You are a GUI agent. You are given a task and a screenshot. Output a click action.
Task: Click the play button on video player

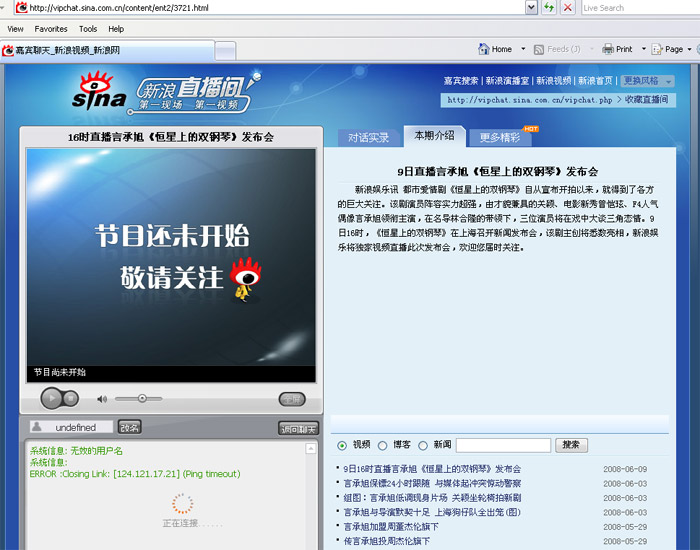click(x=52, y=398)
